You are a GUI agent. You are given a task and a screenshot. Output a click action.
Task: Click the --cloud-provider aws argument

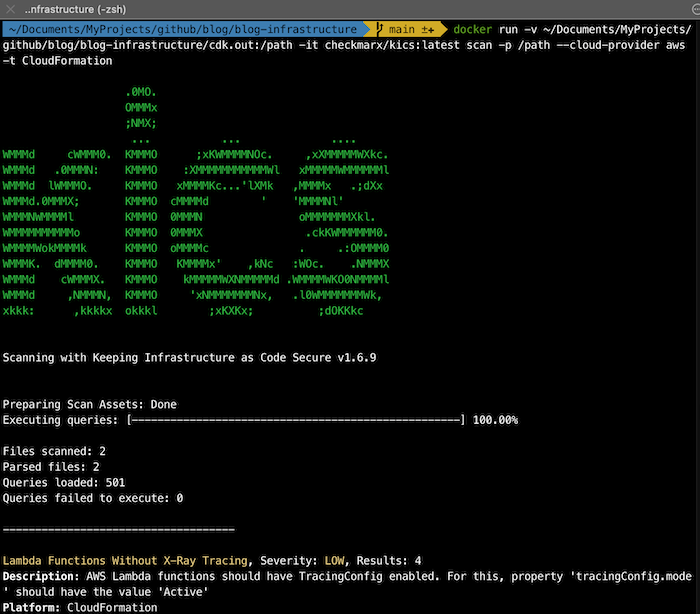pyautogui.click(x=621, y=45)
